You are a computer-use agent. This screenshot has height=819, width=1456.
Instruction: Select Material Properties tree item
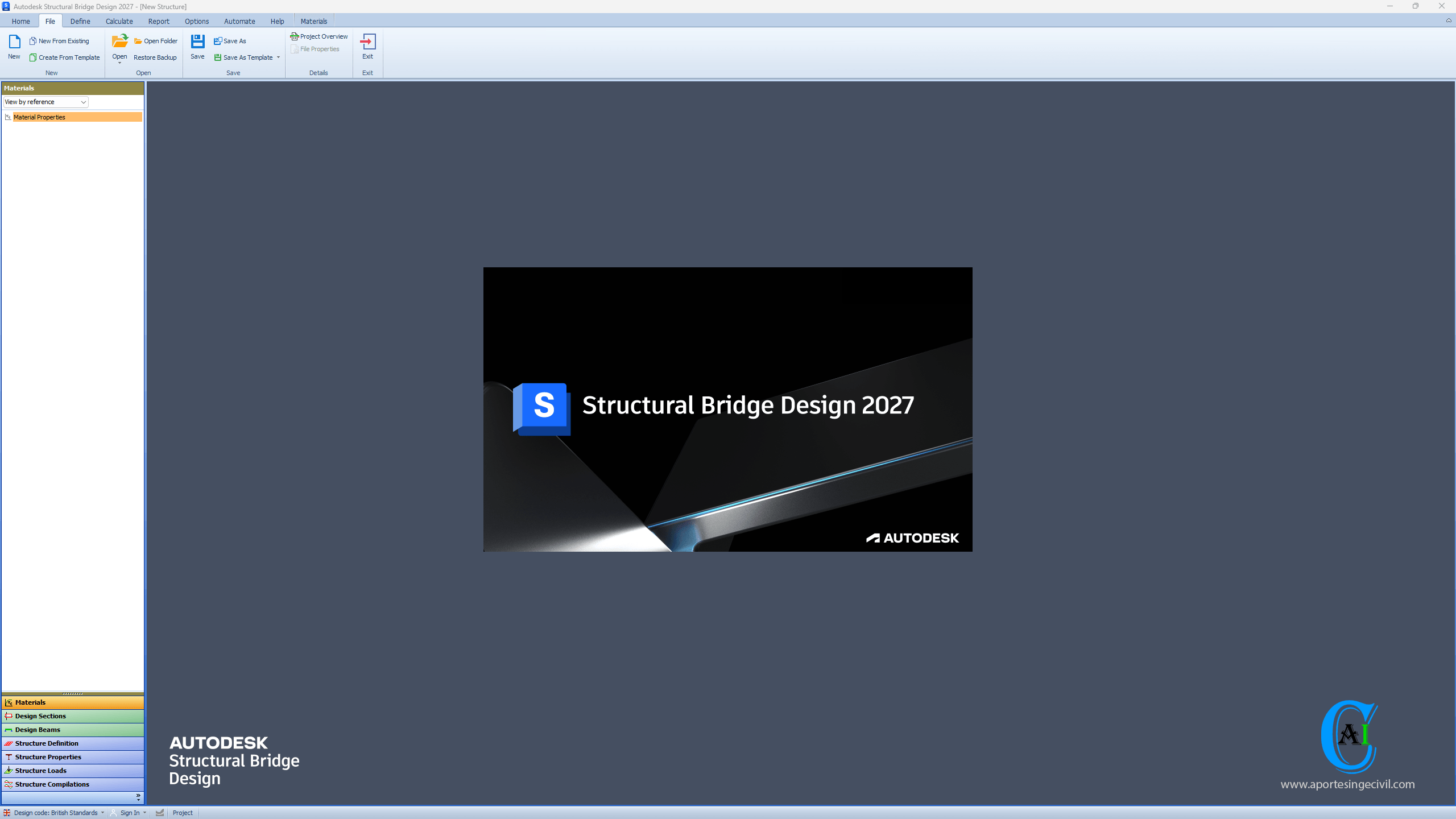point(40,117)
